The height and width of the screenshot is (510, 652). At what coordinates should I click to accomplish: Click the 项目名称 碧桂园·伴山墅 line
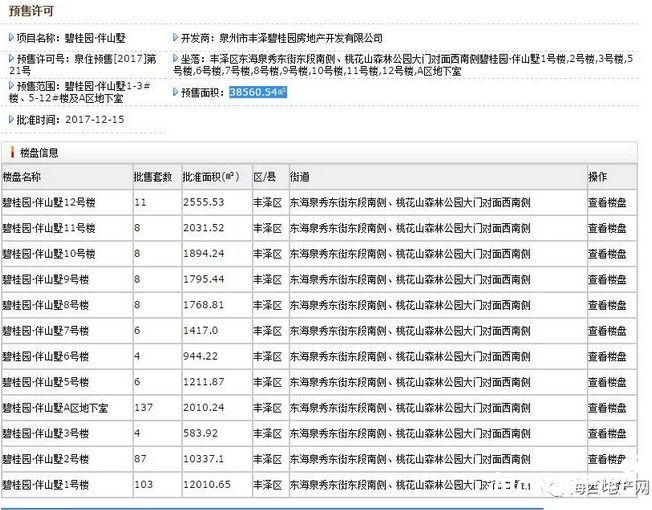(67, 38)
